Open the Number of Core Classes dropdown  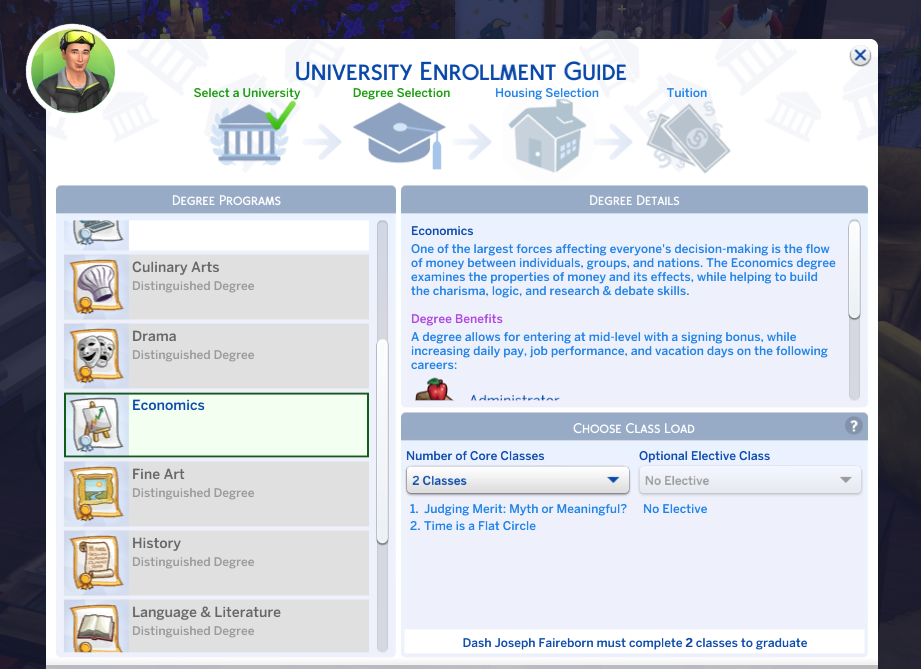pos(517,480)
